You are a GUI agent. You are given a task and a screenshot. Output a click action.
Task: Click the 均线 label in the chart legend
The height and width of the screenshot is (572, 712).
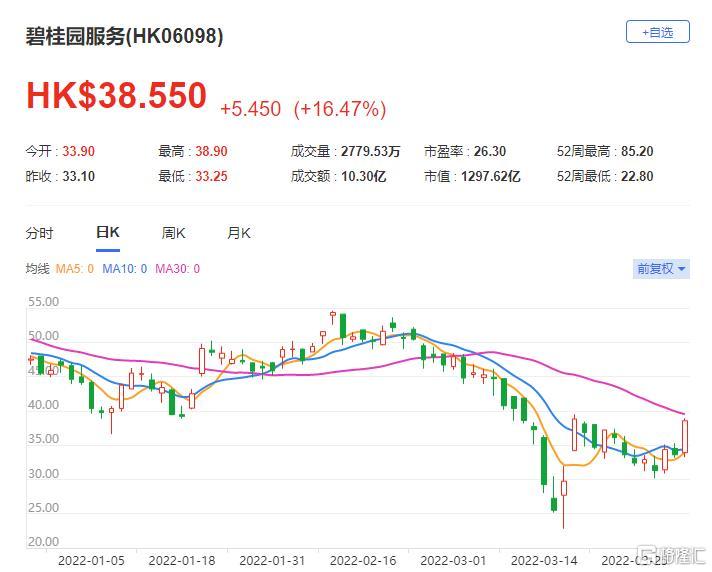pos(37,268)
